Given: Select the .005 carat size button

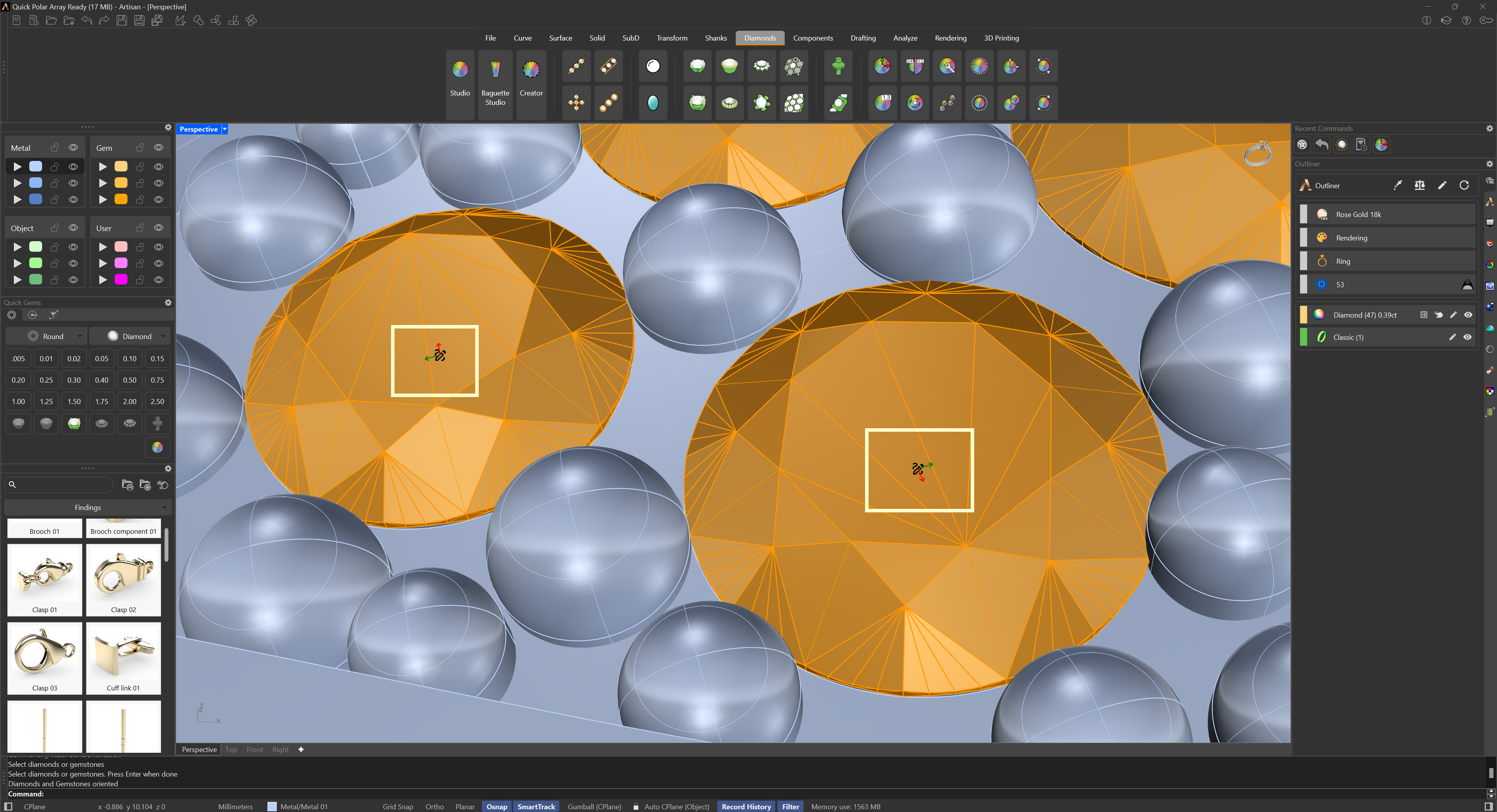Looking at the screenshot, I should pos(19,358).
